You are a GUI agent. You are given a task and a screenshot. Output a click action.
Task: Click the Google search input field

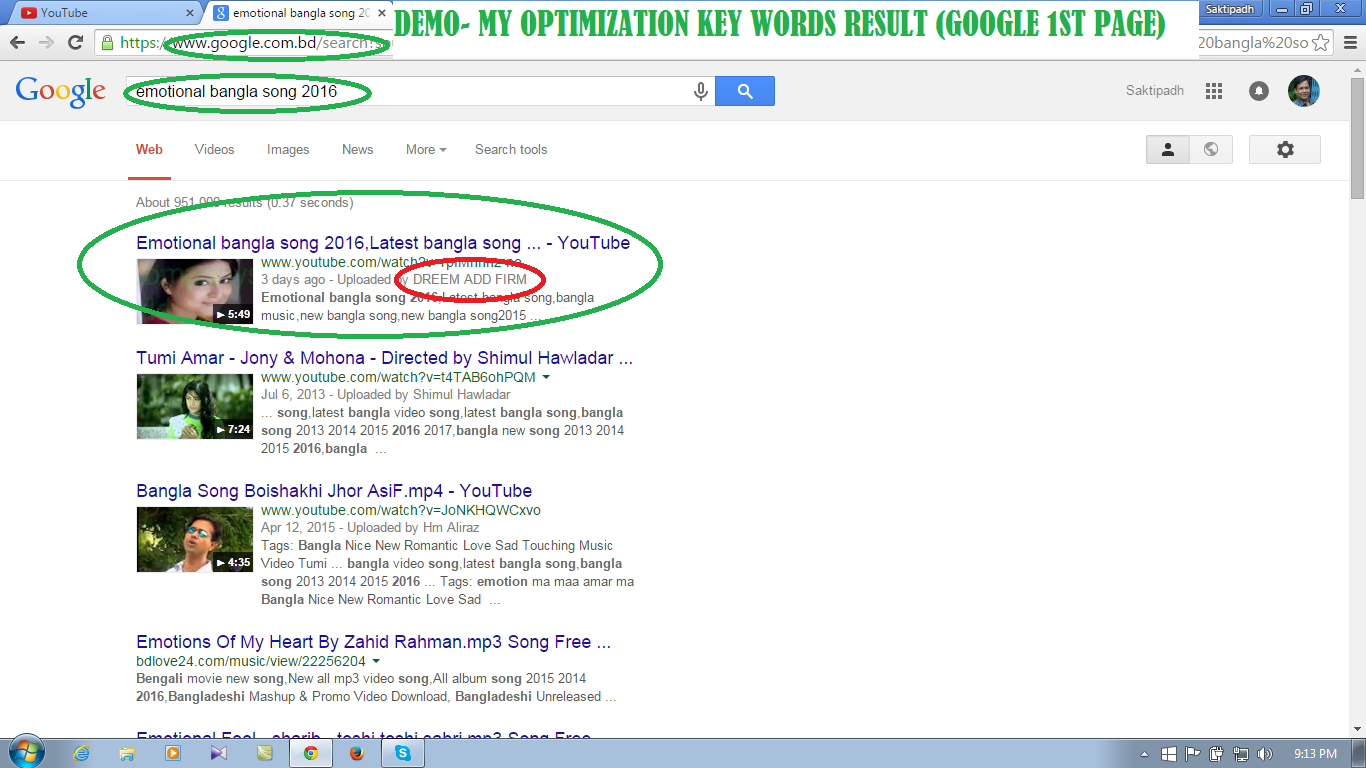pos(410,91)
